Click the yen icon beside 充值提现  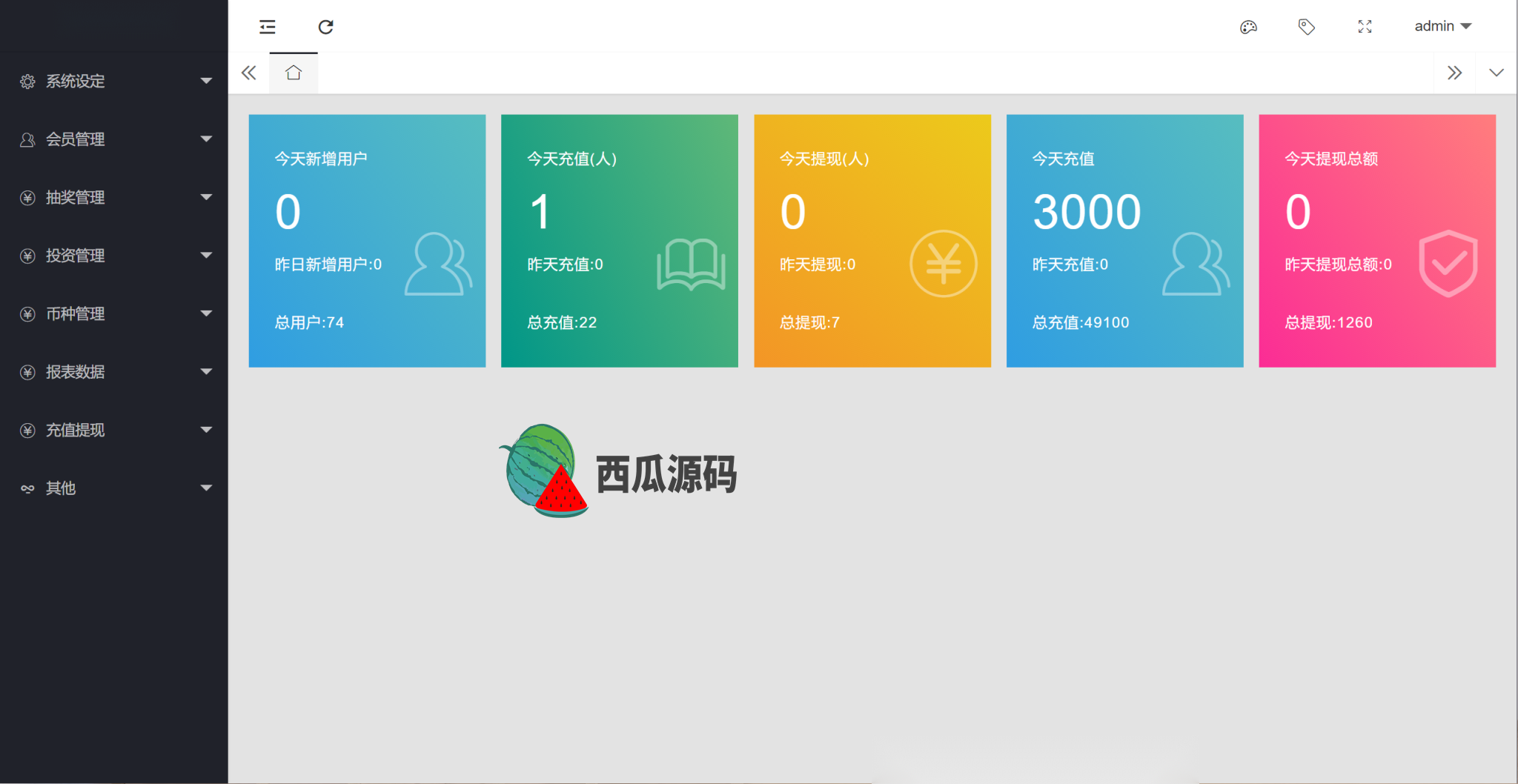pos(27,431)
